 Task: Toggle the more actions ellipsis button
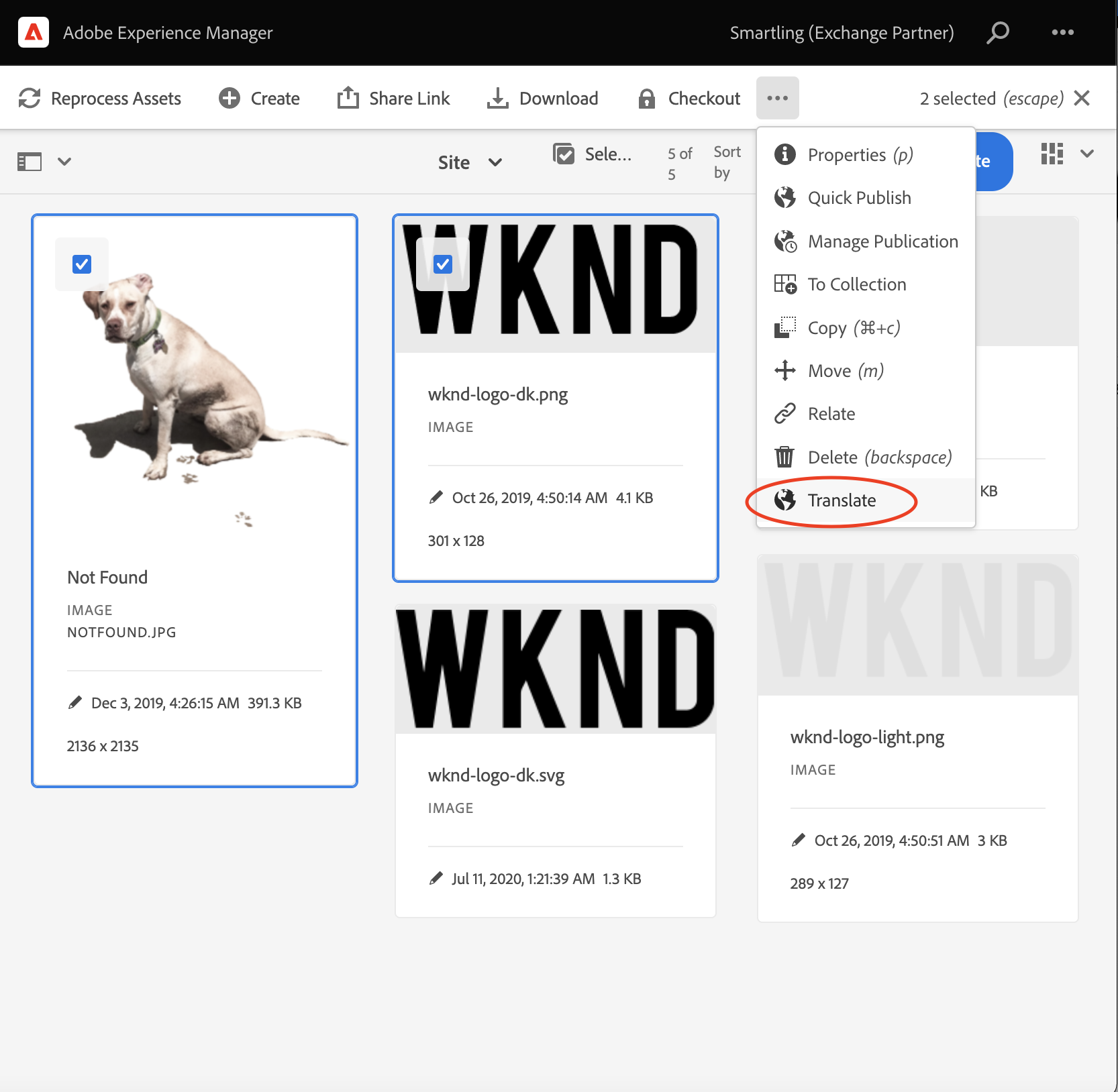(x=777, y=98)
